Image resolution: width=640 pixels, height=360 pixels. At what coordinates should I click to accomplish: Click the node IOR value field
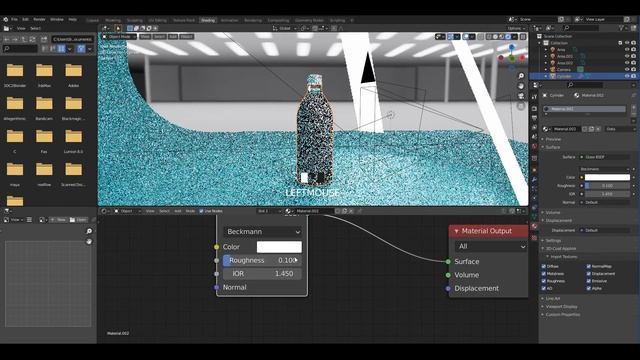(x=262, y=273)
